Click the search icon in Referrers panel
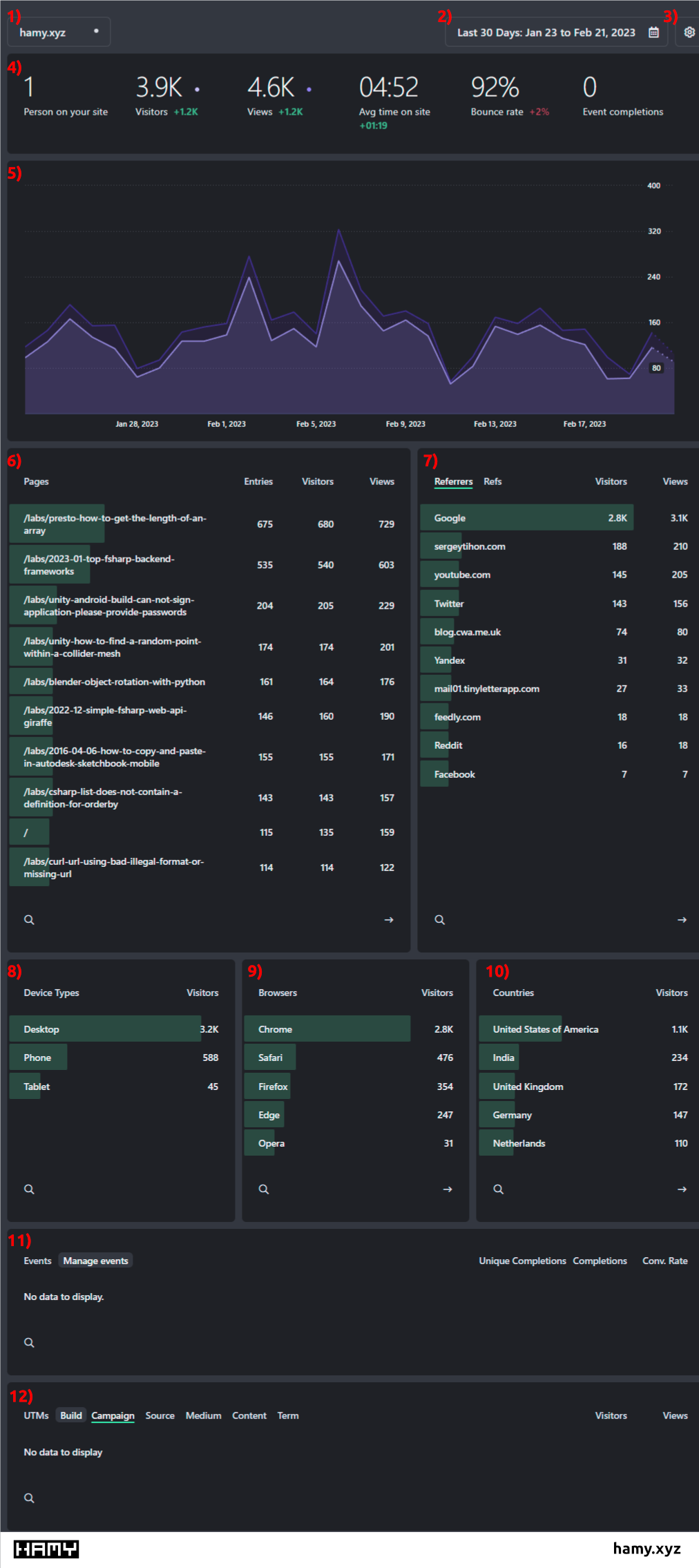The height and width of the screenshot is (1568, 699). coord(439,919)
